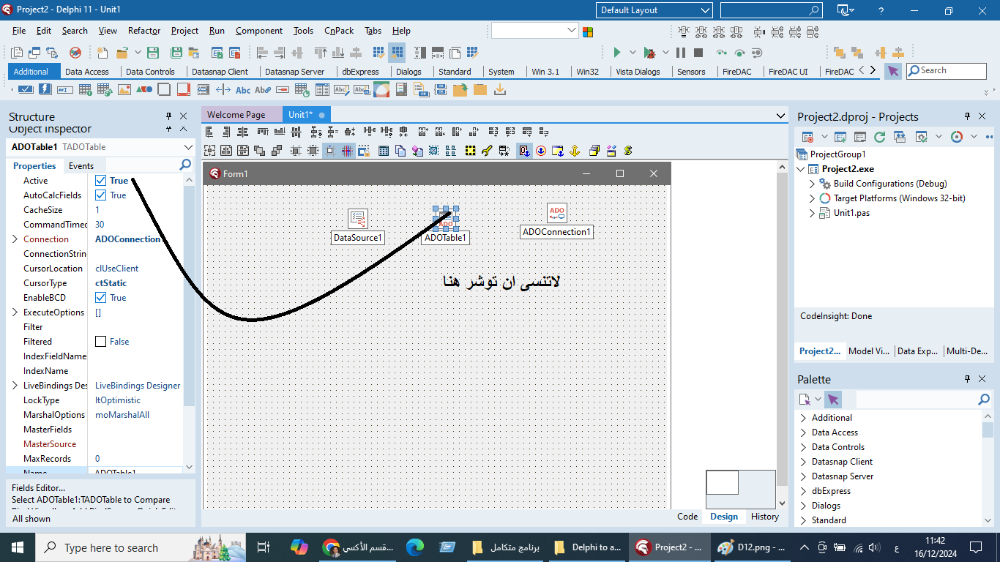Click the Palette panel search field

(916, 399)
